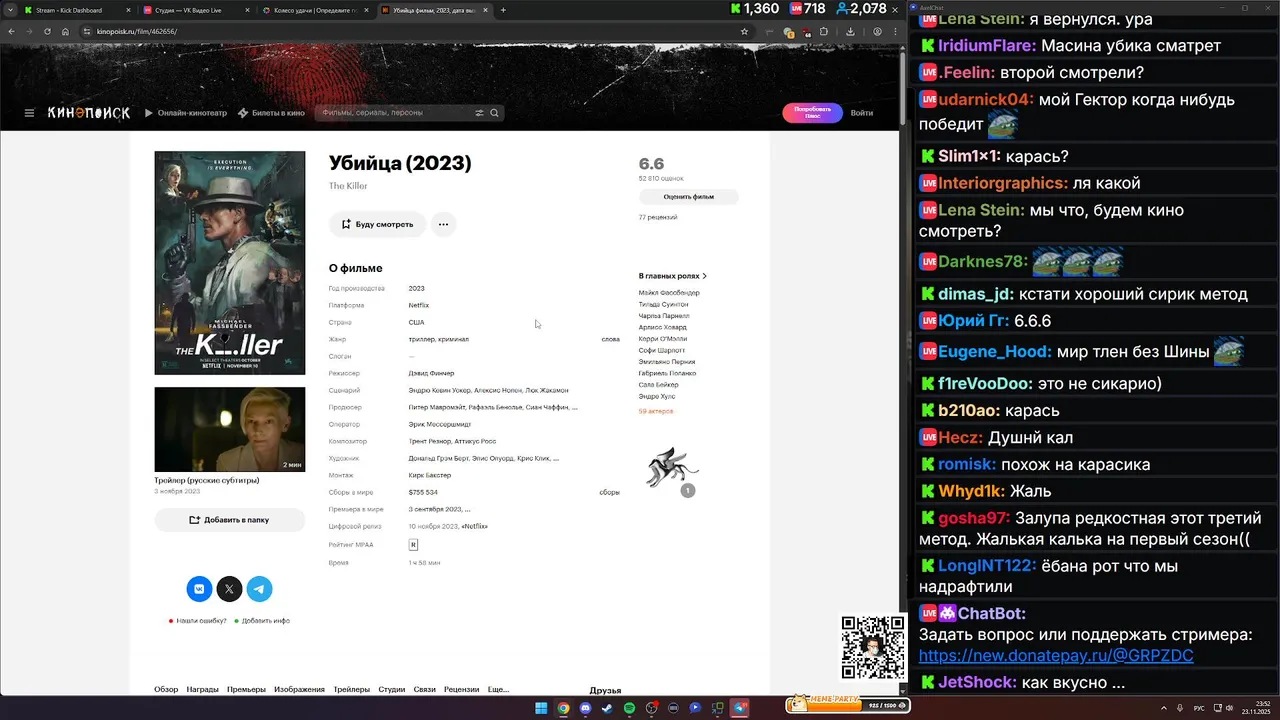
Task: Go to browser home page
Action: (65, 31)
